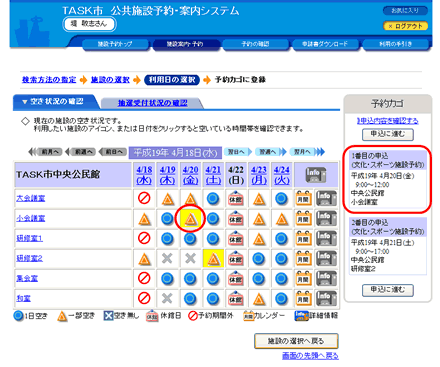Open the monthly calendar icon for 大会議室
The width and height of the screenshot is (440, 367).
tap(303, 198)
